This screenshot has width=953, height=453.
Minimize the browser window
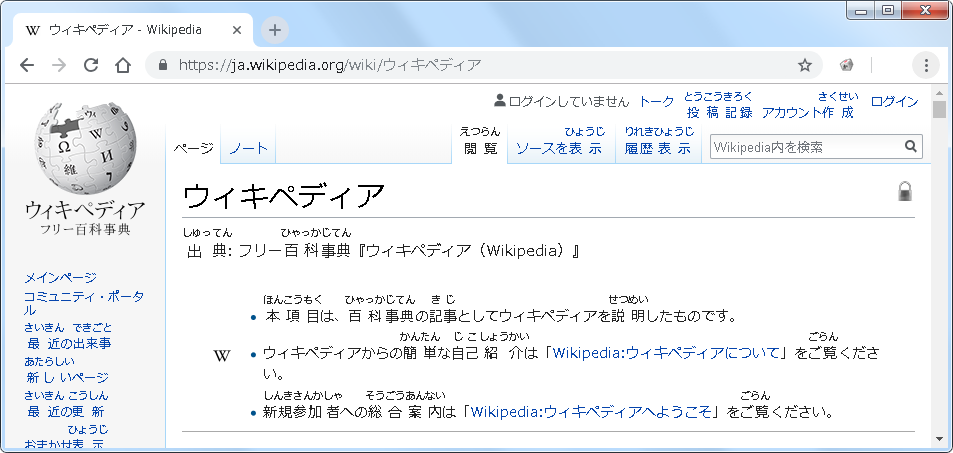[861, 10]
